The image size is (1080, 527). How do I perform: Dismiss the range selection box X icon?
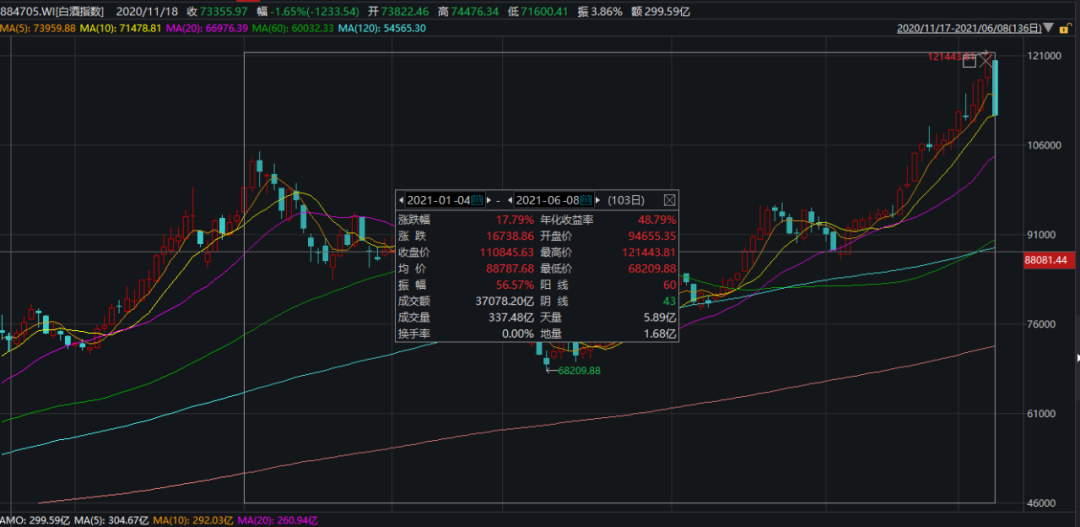click(x=986, y=61)
